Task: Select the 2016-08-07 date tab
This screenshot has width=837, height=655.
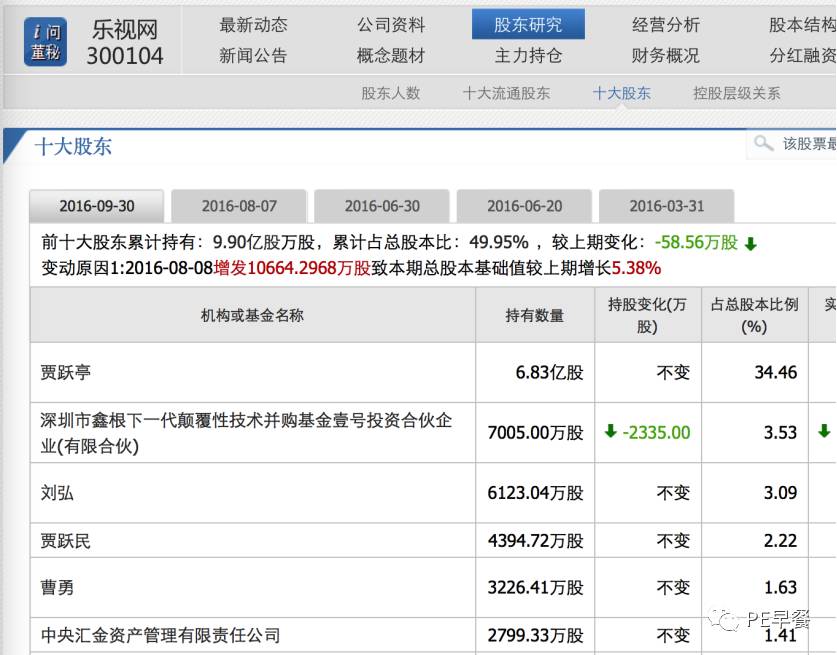Action: tap(239, 206)
